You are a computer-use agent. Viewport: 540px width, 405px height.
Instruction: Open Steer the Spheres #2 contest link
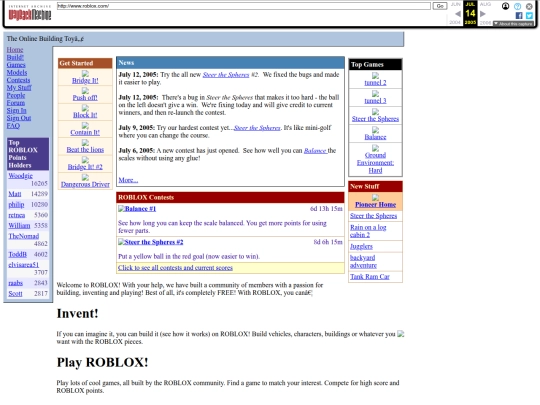pos(154,242)
